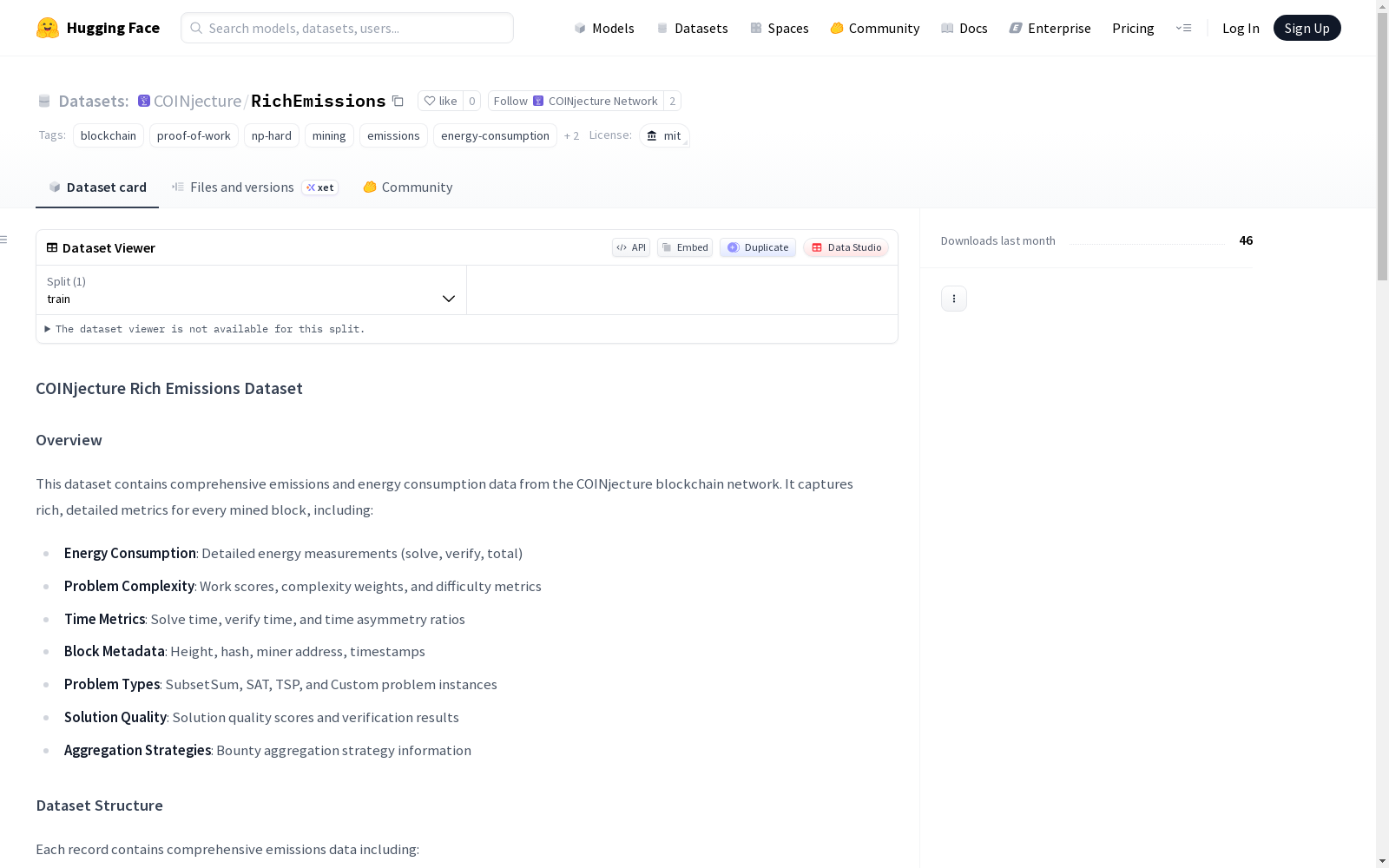Click the mining tag
Viewport: 1389px width, 868px height.
(x=329, y=135)
